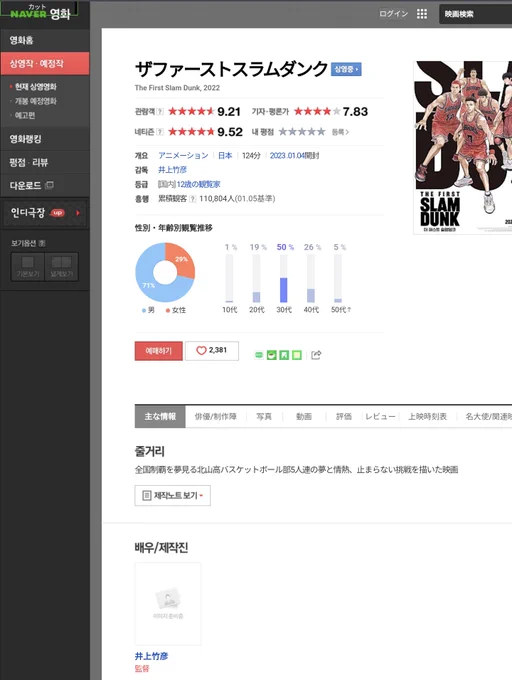Click the popup window icon beside 다운로드
Image resolution: width=512 pixels, height=680 pixels.
pos(49,186)
